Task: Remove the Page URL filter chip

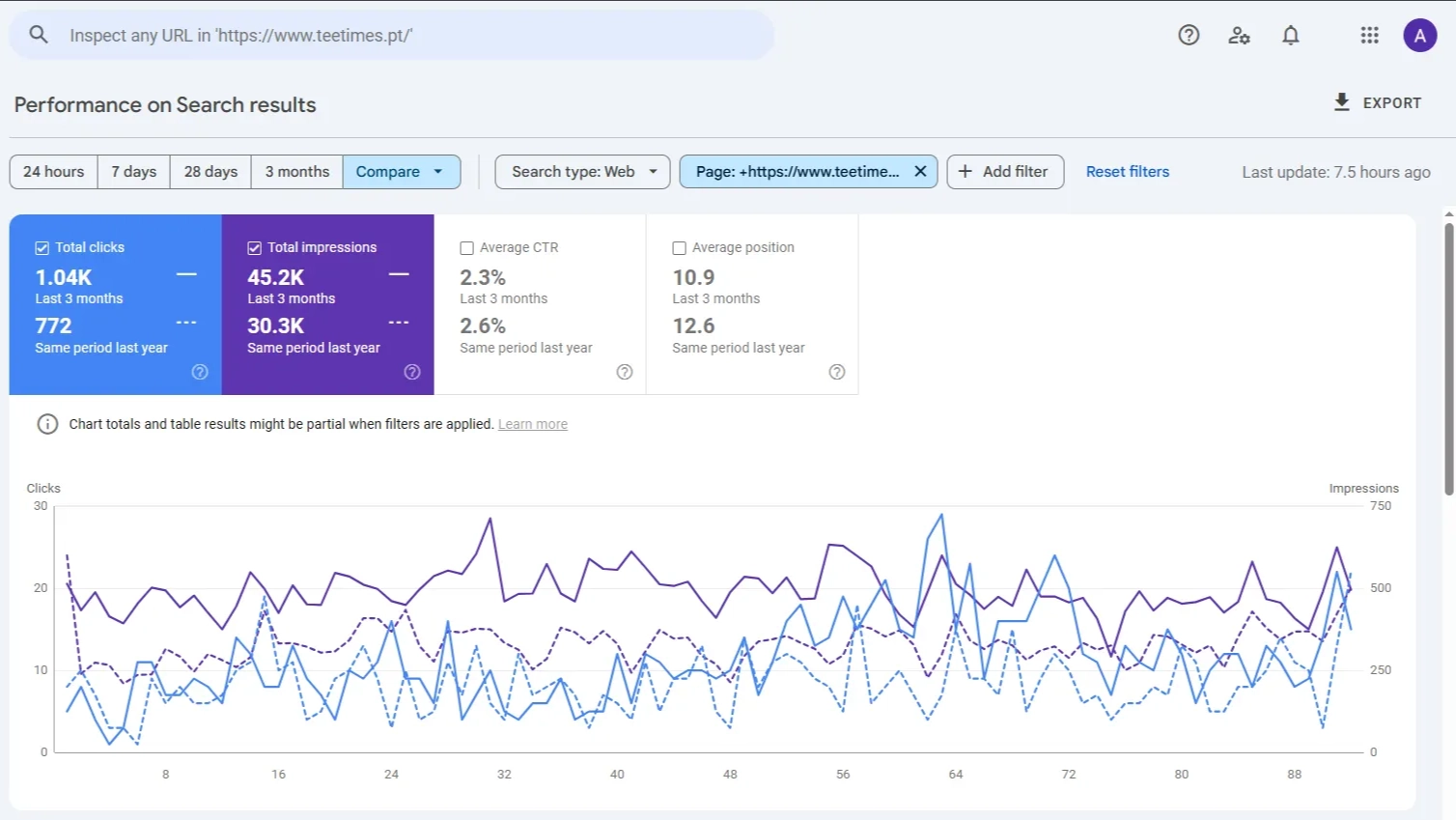Action: coord(919,171)
